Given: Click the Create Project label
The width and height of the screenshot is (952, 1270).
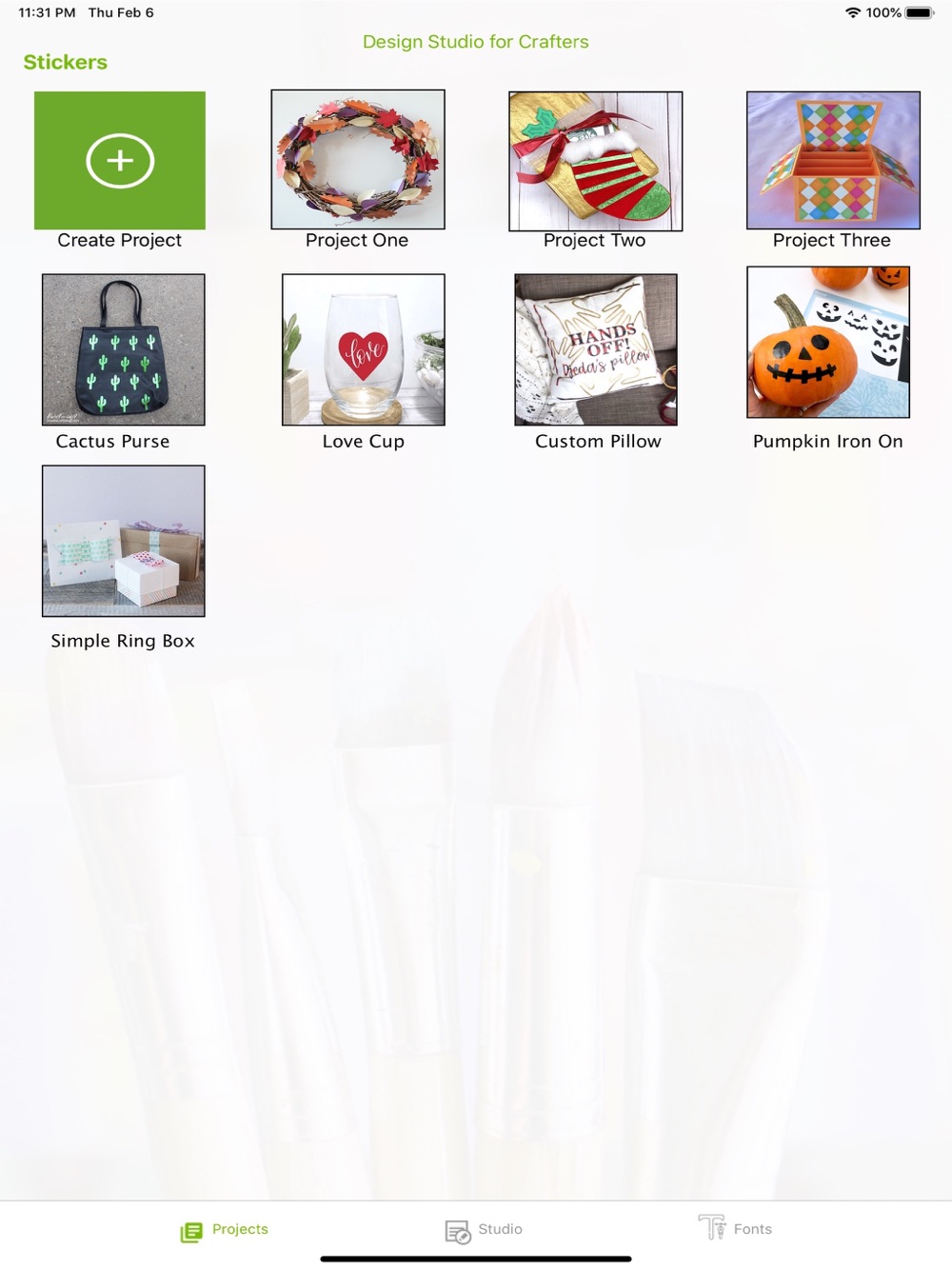Looking at the screenshot, I should 120,240.
